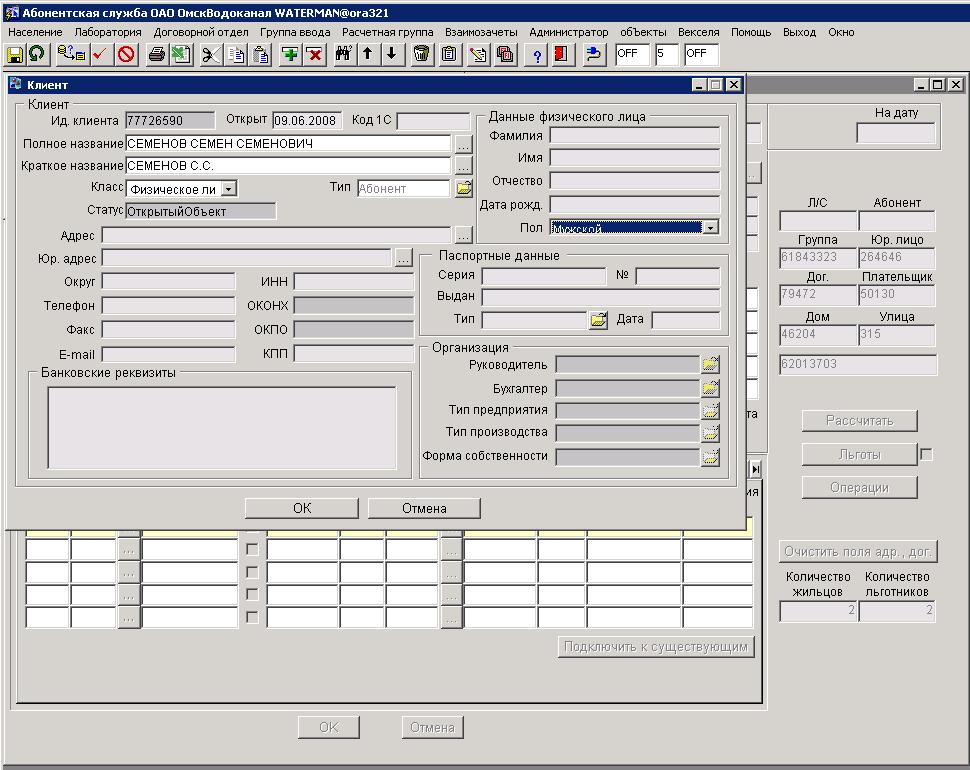Click the save diskette toolbar icon
The width and height of the screenshot is (970, 770).
[15, 54]
